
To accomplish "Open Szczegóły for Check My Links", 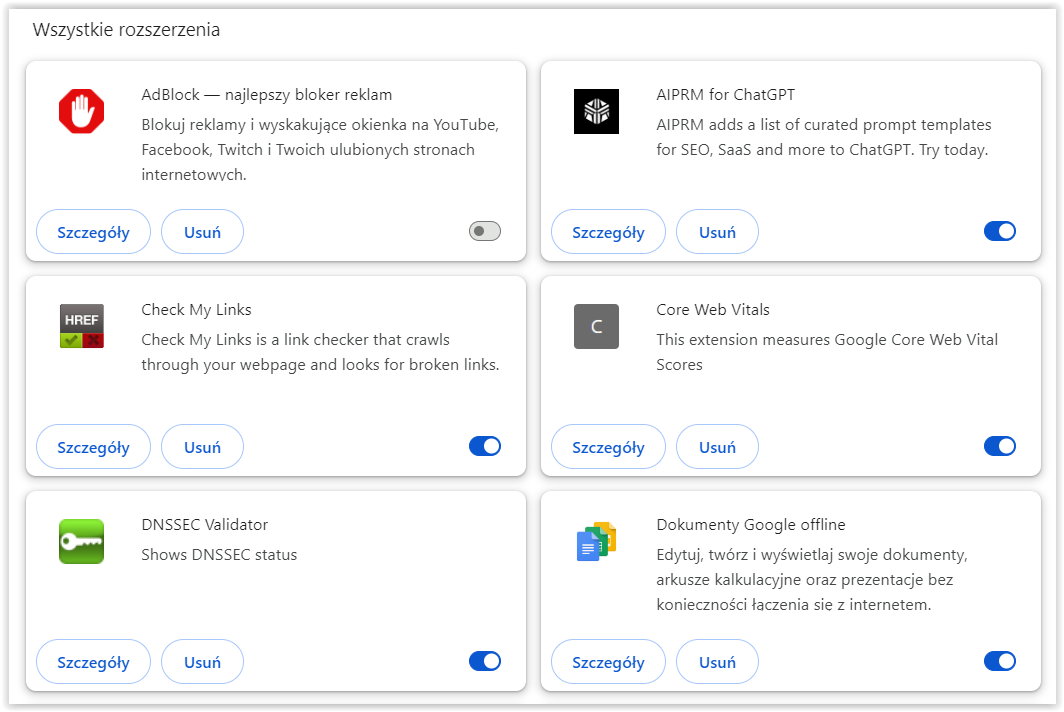I will pos(94,447).
